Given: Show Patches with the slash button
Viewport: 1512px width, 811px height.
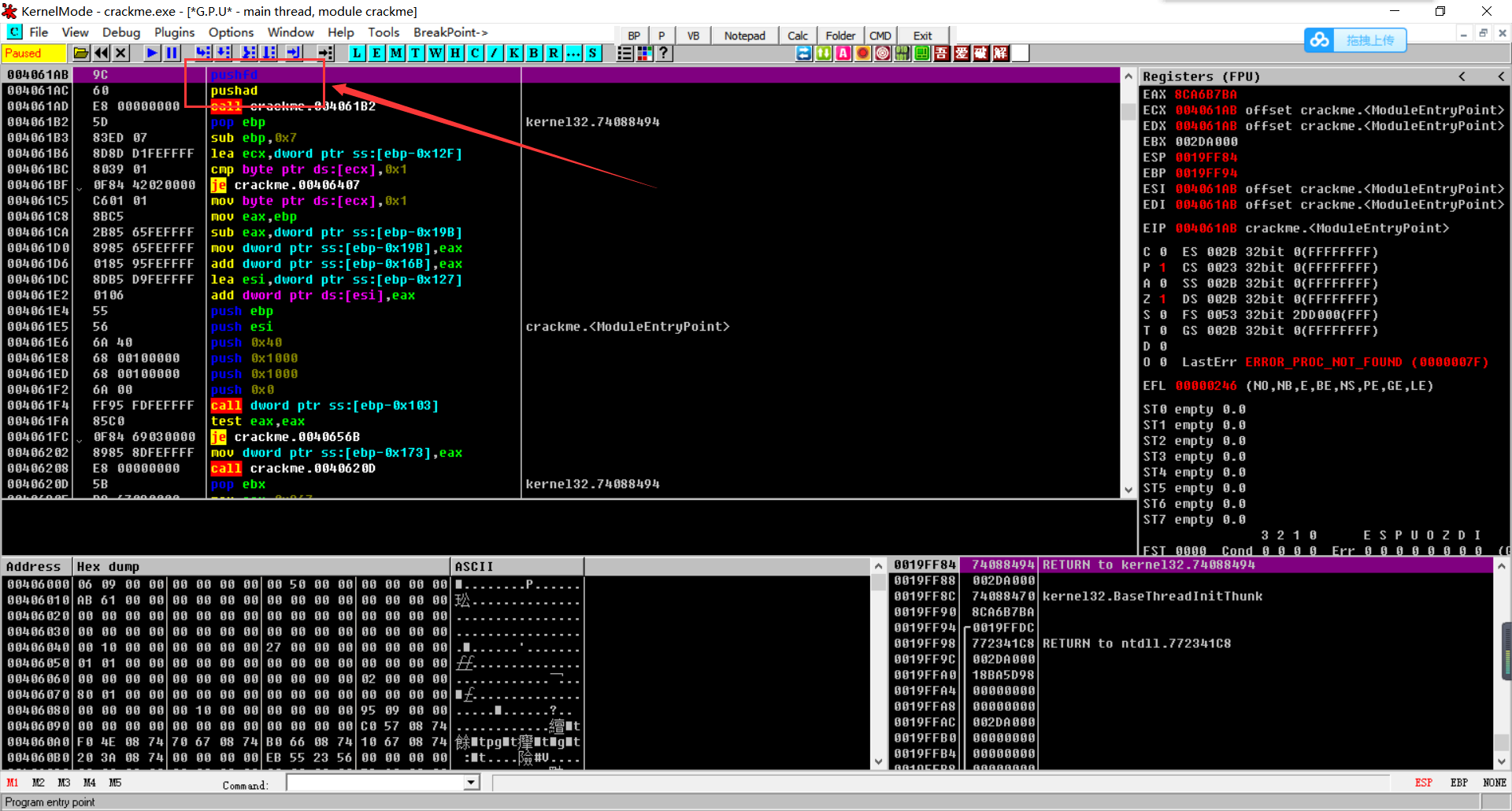Looking at the screenshot, I should 495,53.
